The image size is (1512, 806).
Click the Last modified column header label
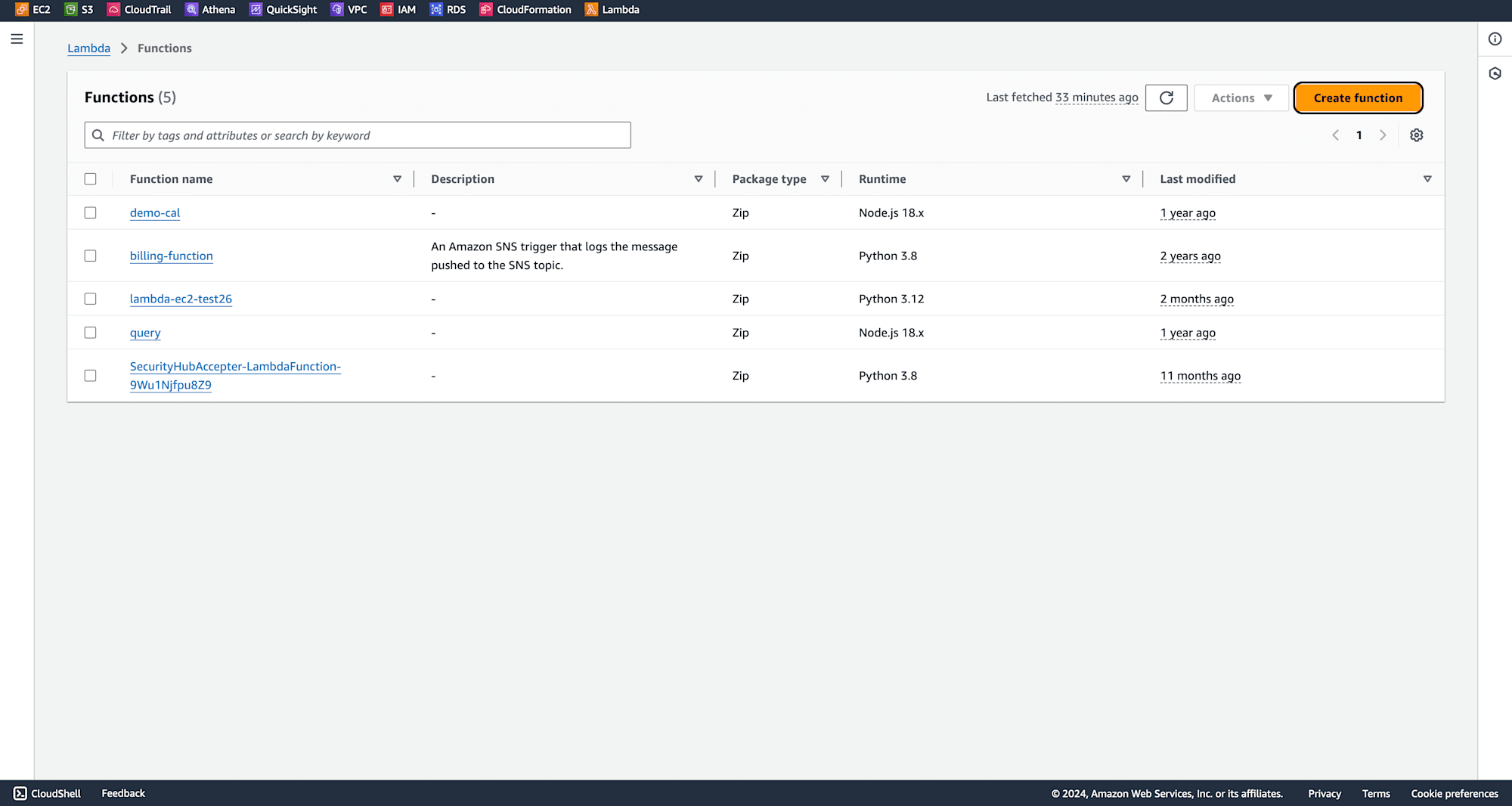[x=1198, y=179]
